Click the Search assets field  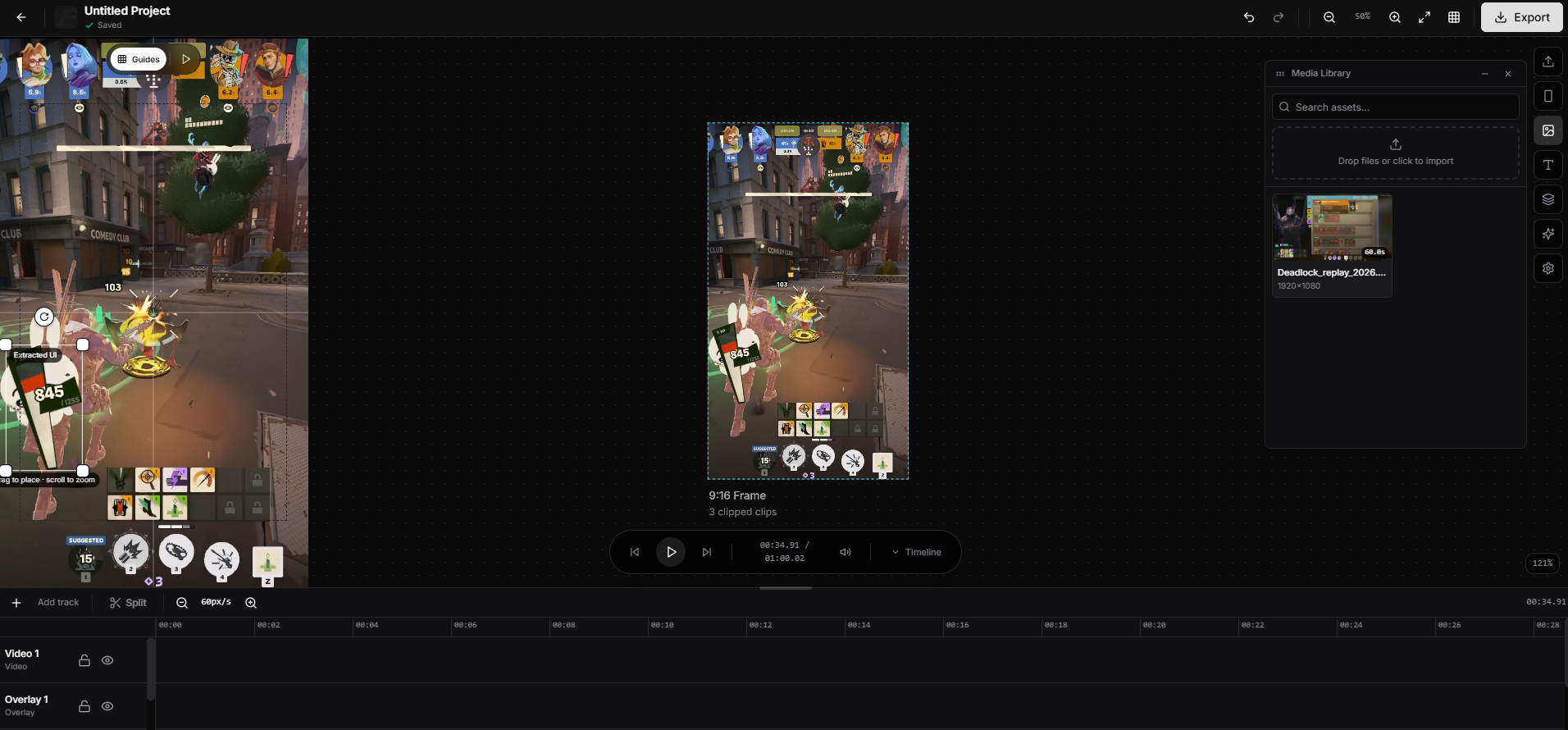click(1396, 107)
